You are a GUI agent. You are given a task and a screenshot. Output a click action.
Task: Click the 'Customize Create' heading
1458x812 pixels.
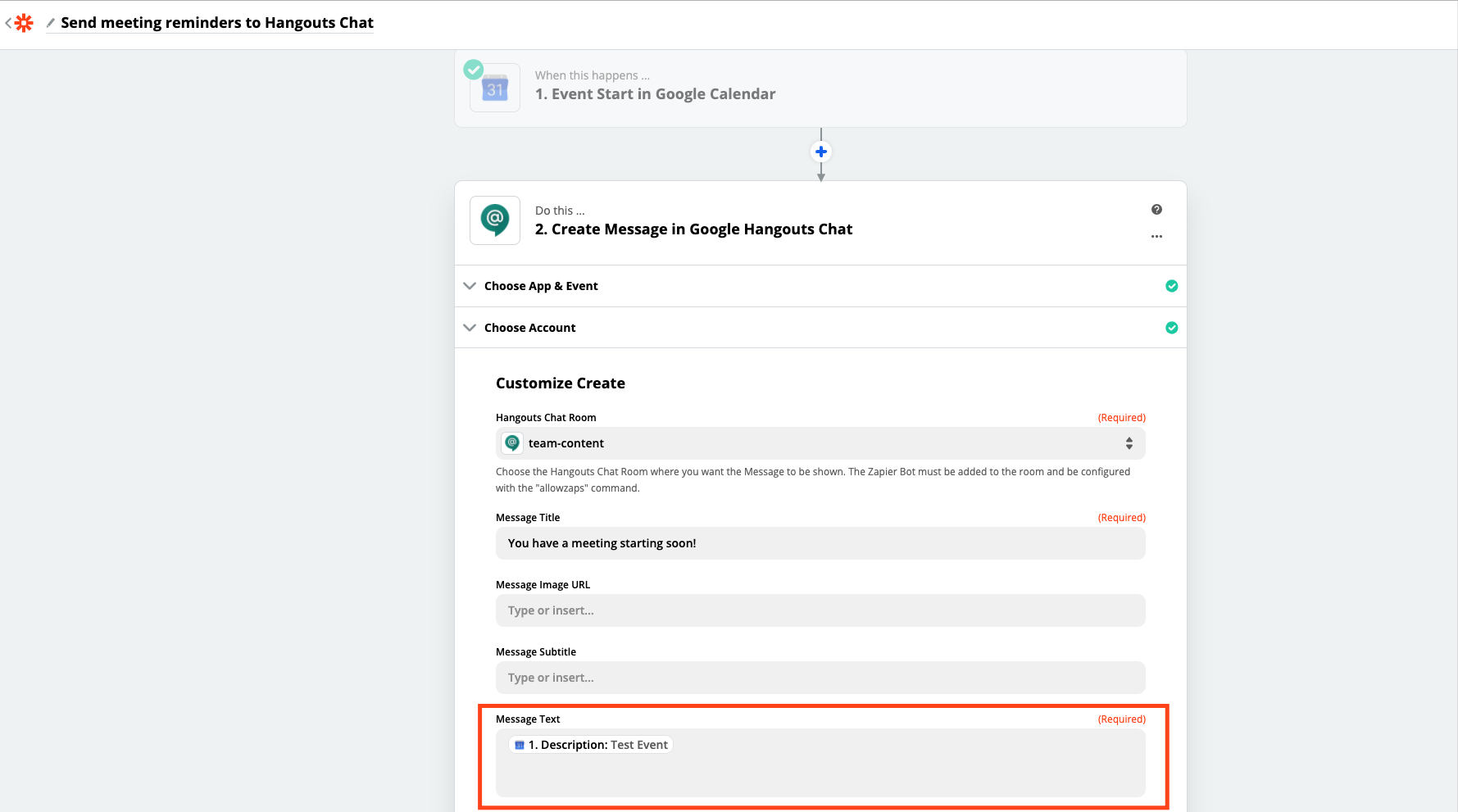(x=561, y=383)
